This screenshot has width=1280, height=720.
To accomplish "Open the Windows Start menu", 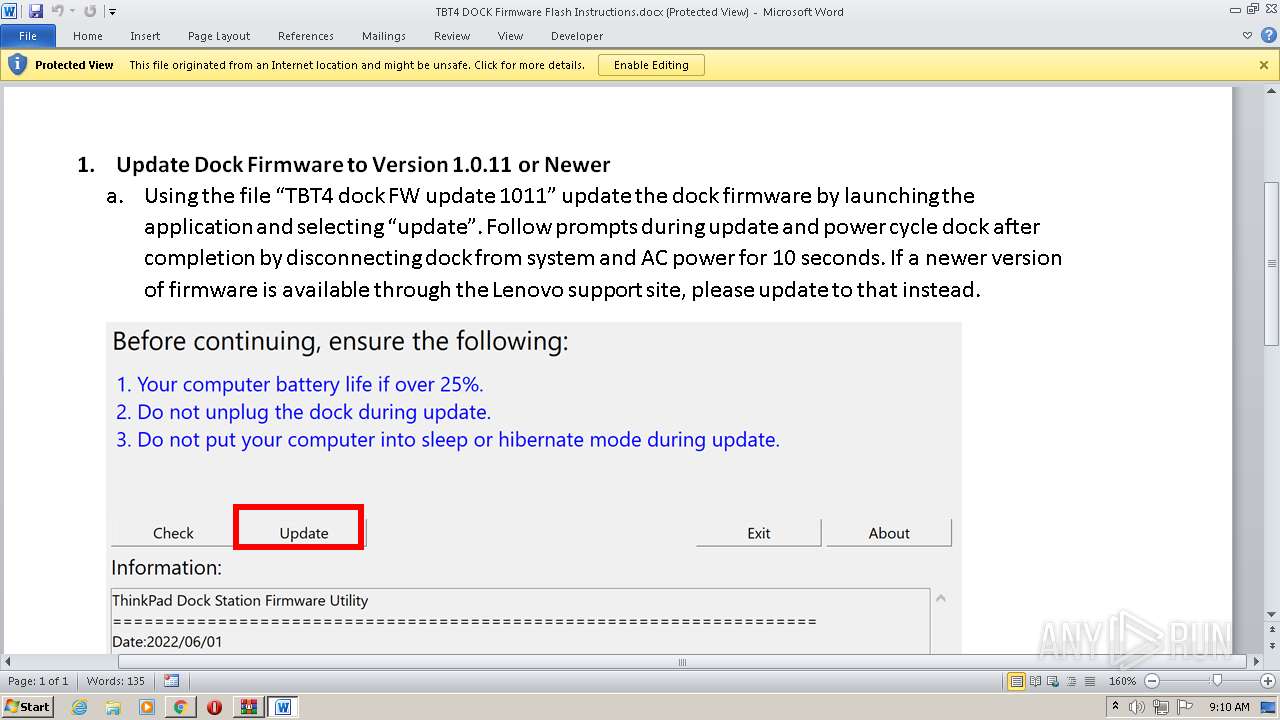I will point(27,706).
